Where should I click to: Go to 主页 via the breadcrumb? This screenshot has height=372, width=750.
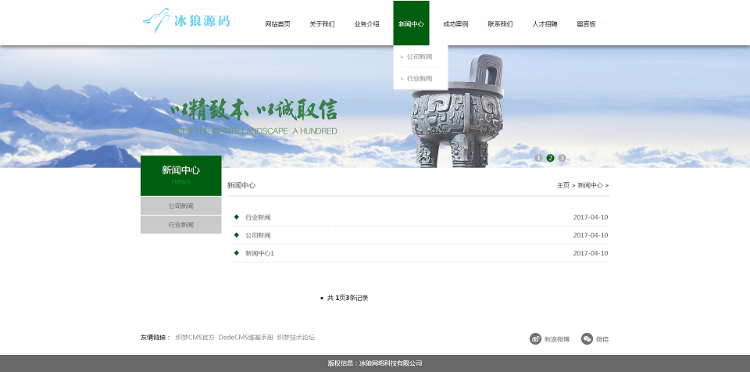(x=563, y=185)
